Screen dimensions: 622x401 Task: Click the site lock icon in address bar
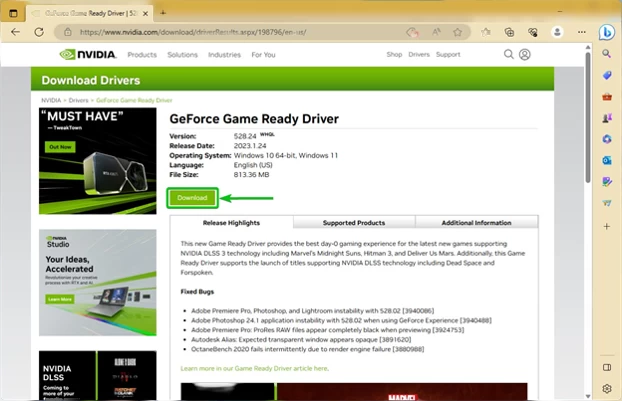[68, 32]
